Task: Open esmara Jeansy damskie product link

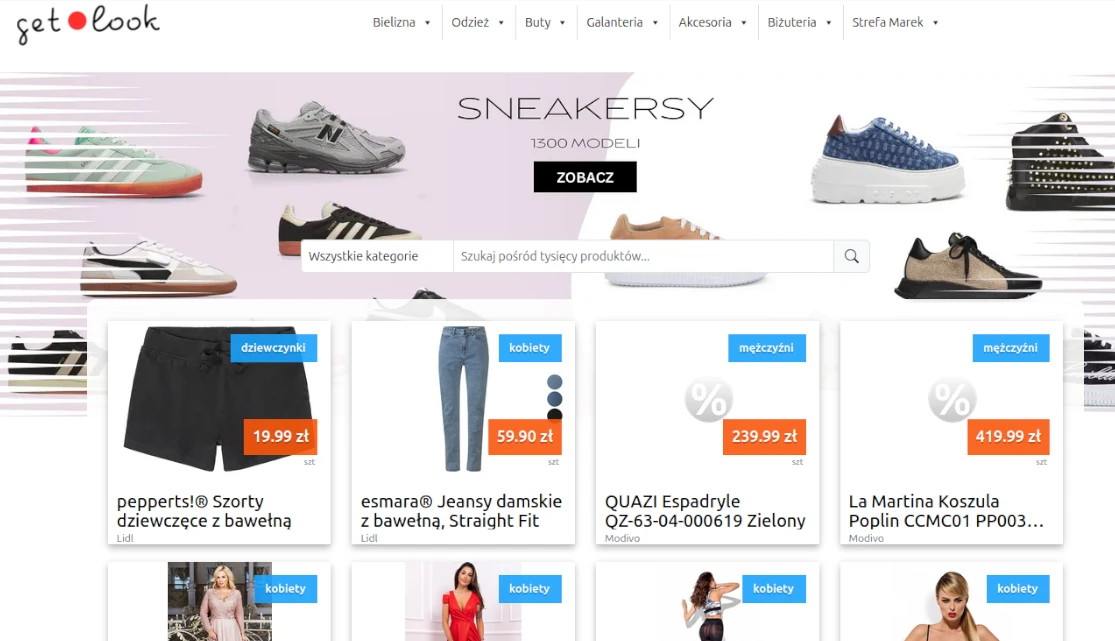Action: tap(462, 511)
